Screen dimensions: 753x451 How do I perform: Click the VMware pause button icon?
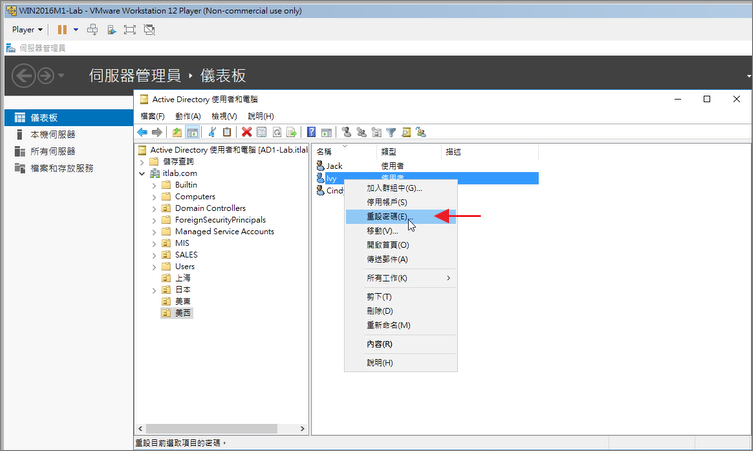click(62, 30)
